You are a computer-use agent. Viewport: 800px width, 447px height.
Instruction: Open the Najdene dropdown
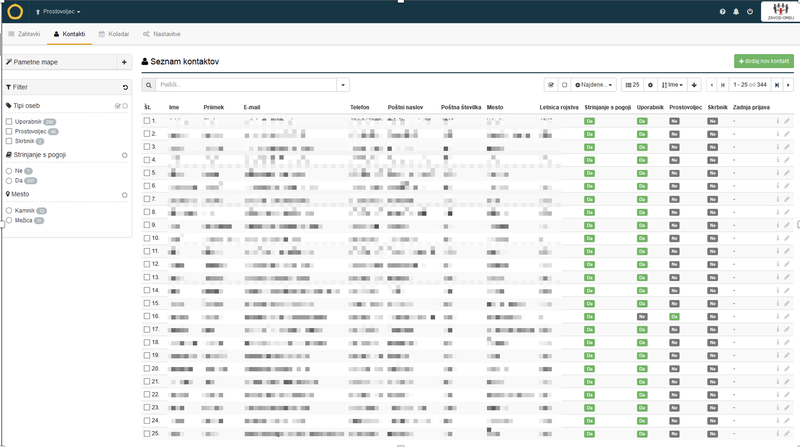click(x=594, y=85)
